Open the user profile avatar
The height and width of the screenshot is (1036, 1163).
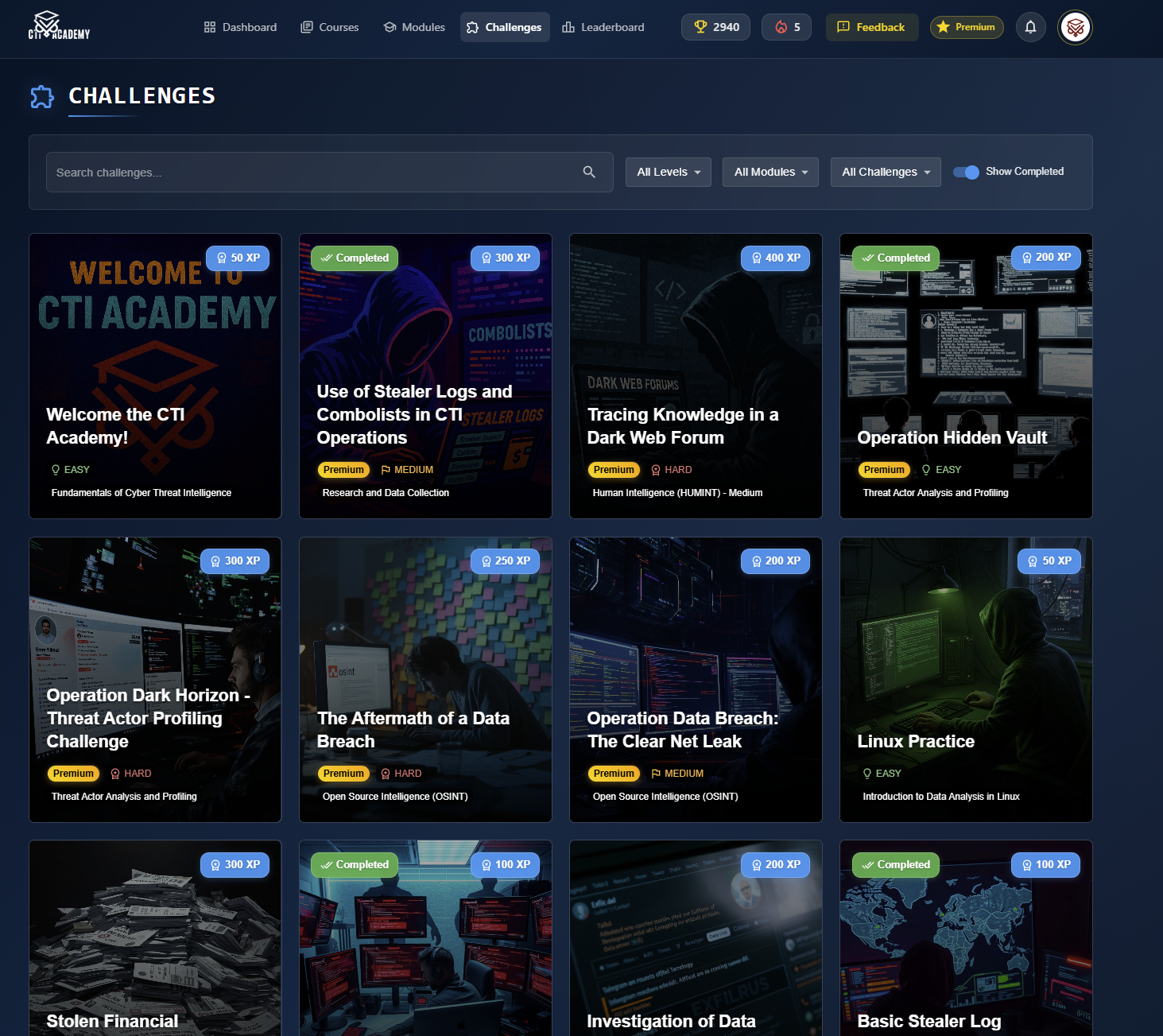[1076, 27]
